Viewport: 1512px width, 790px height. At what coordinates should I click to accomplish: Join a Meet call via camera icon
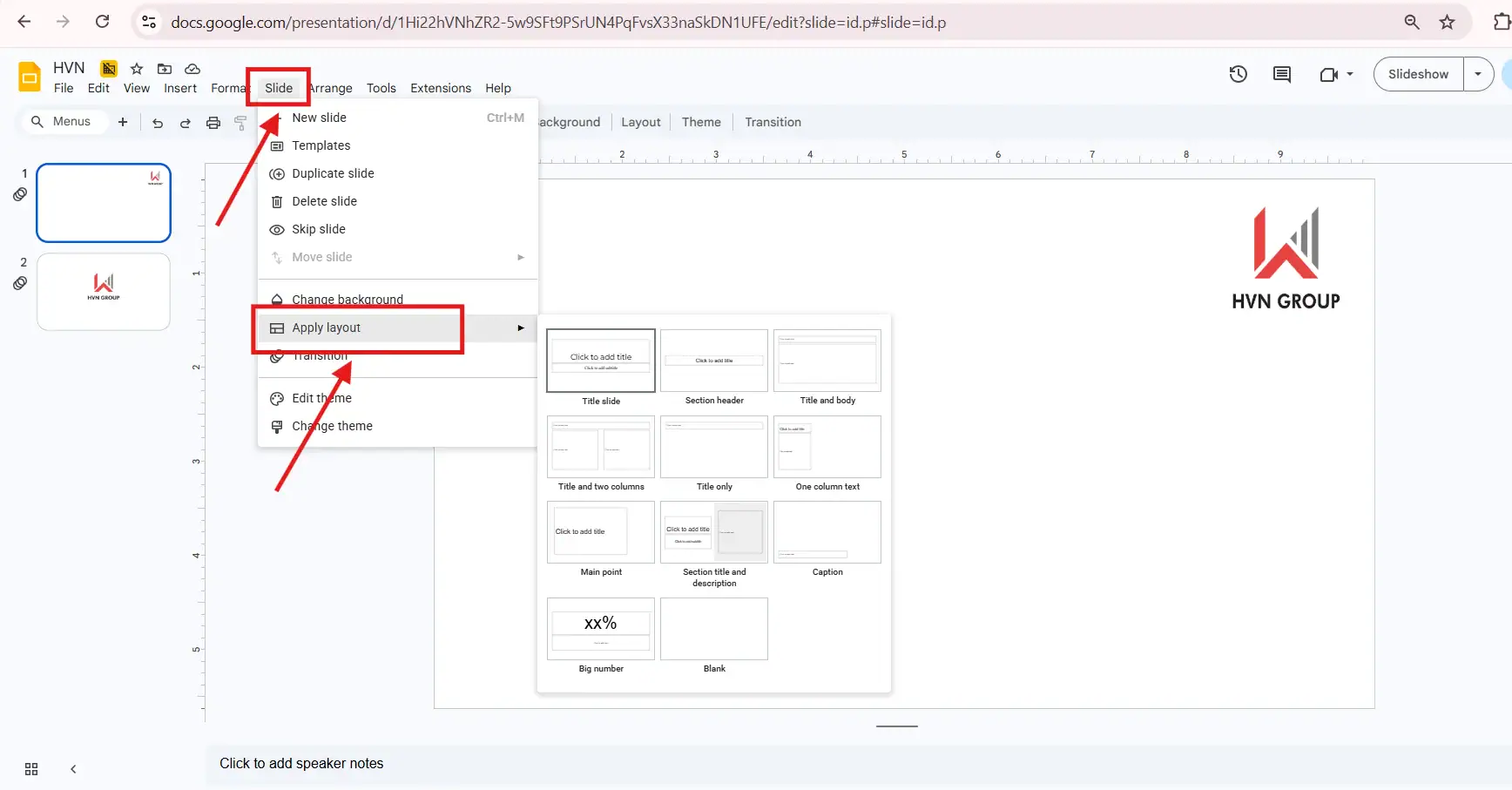click(x=1328, y=74)
